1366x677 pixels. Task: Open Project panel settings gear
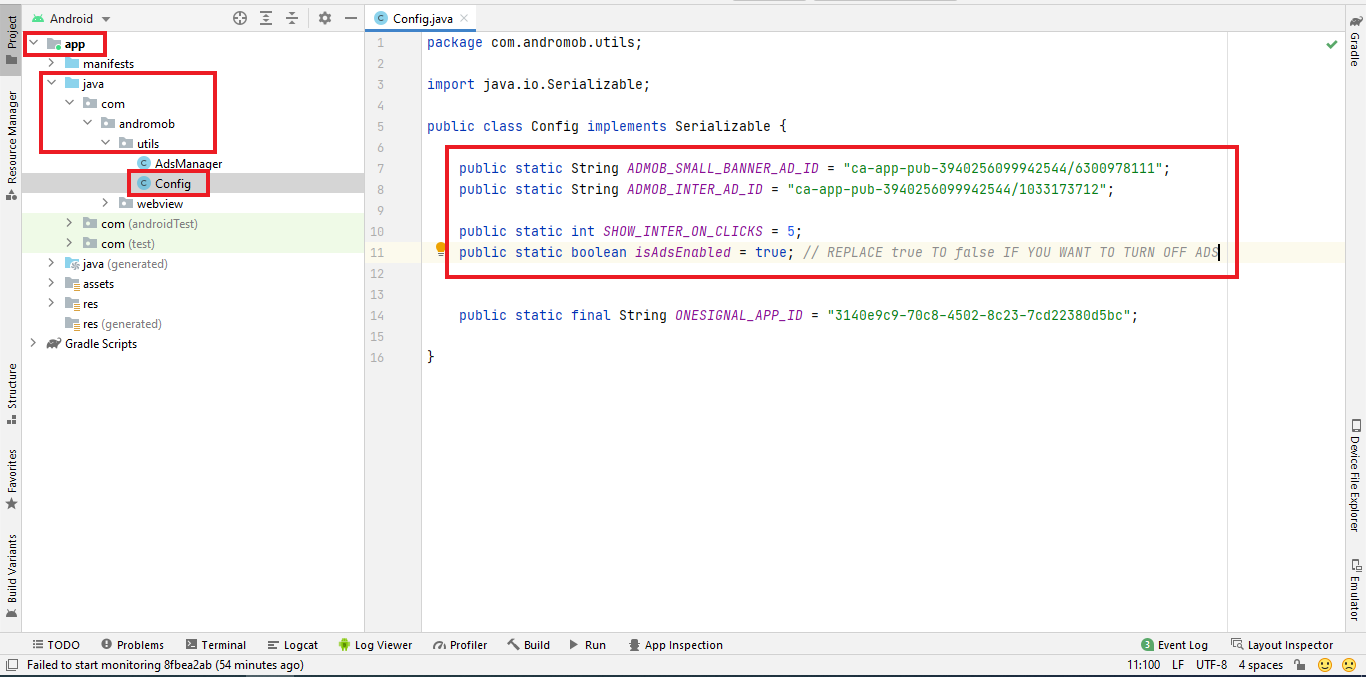pyautogui.click(x=324, y=18)
